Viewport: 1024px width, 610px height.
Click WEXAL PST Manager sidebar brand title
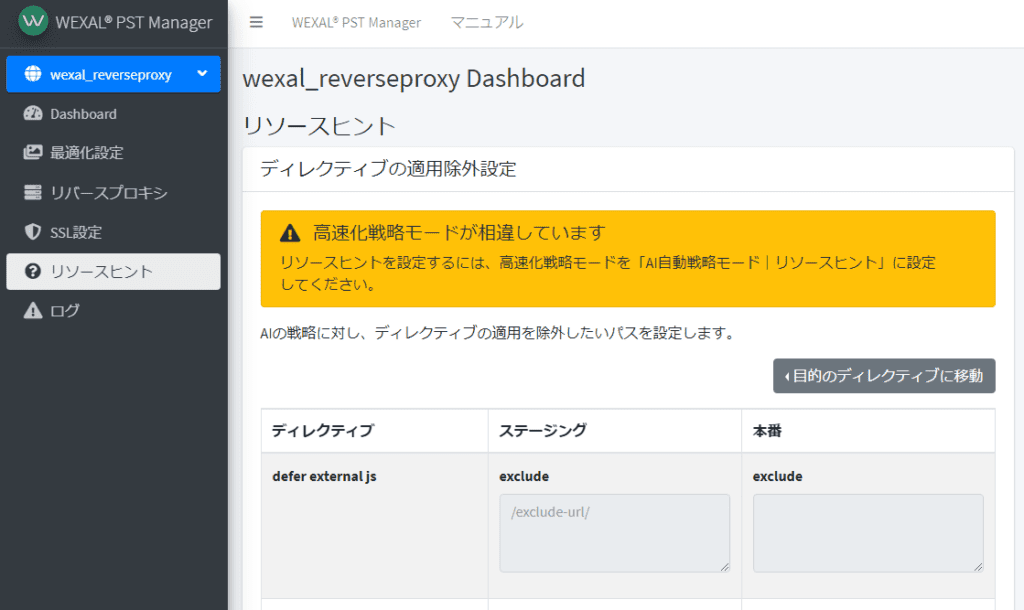(x=134, y=22)
